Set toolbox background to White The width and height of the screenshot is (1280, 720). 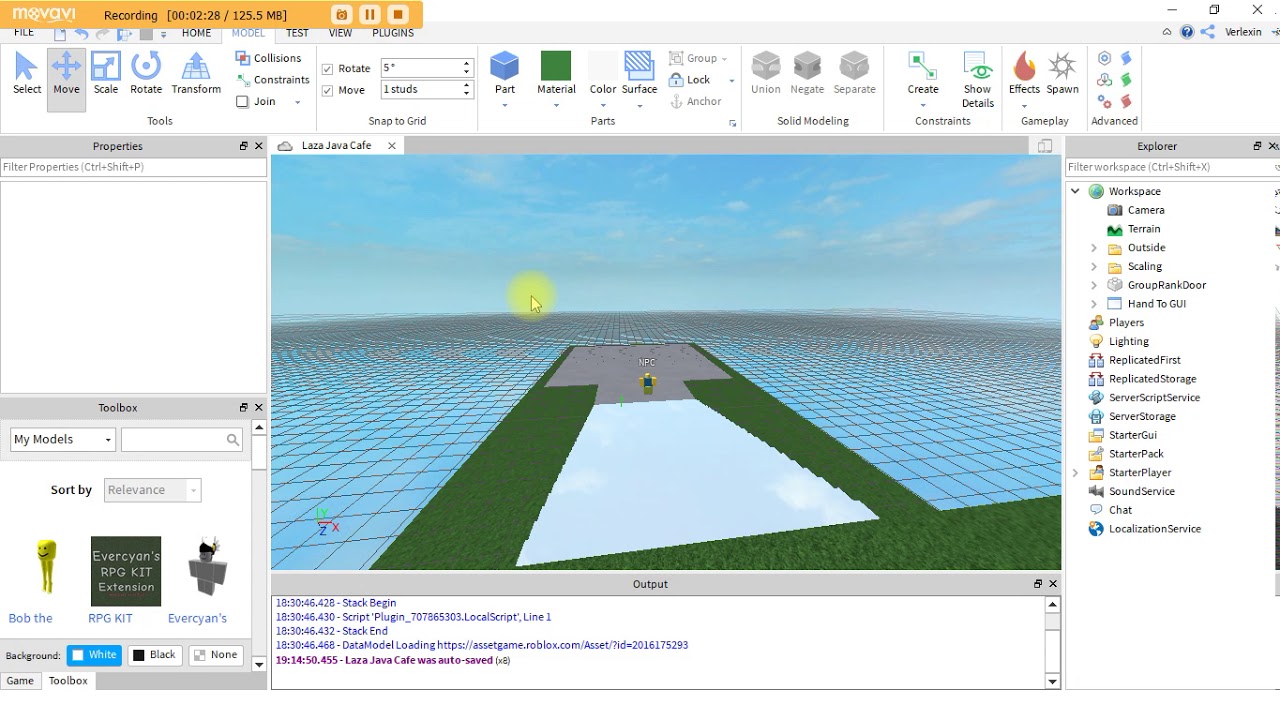click(x=95, y=655)
